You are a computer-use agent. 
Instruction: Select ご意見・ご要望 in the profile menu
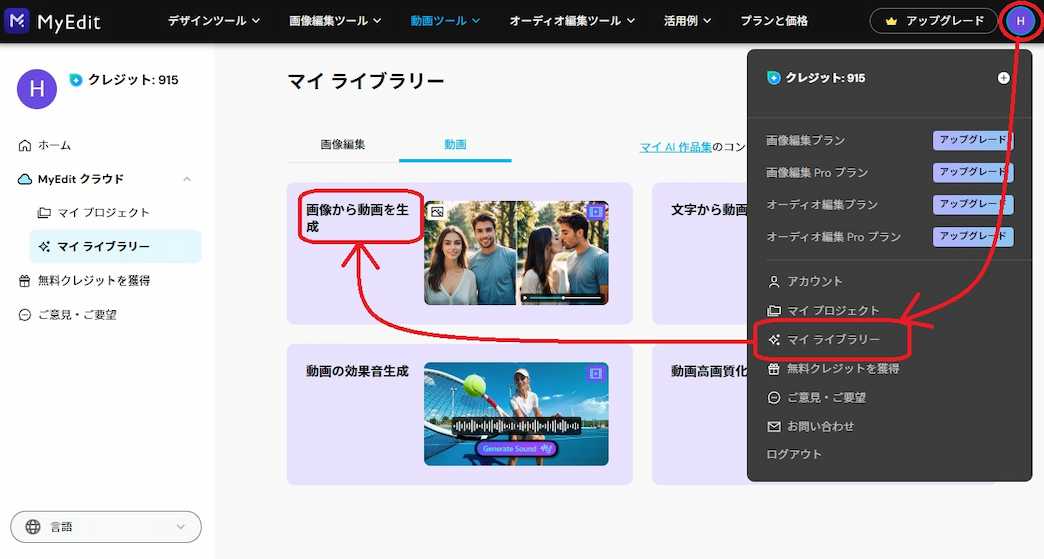click(826, 398)
